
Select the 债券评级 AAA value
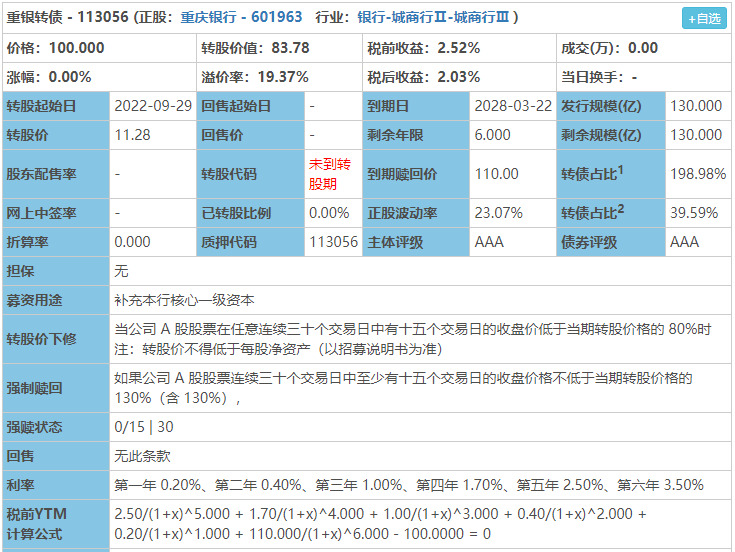(x=684, y=242)
